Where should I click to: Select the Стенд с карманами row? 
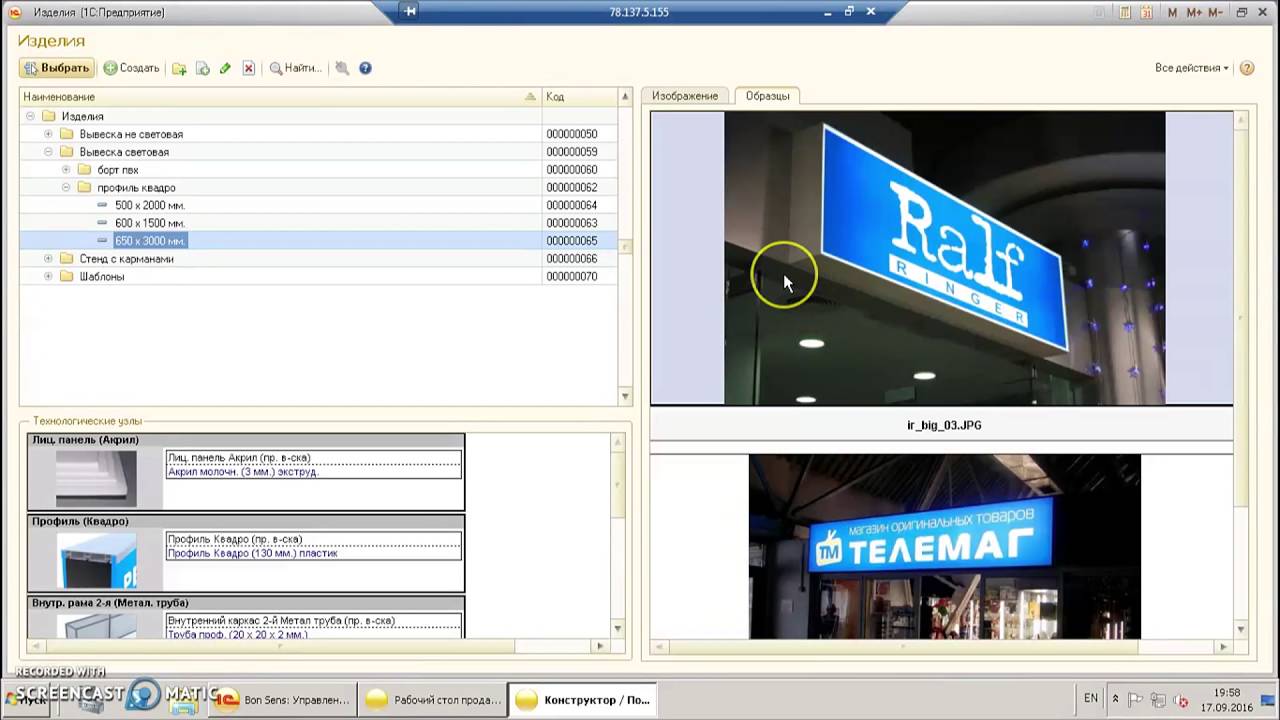tap(319, 259)
